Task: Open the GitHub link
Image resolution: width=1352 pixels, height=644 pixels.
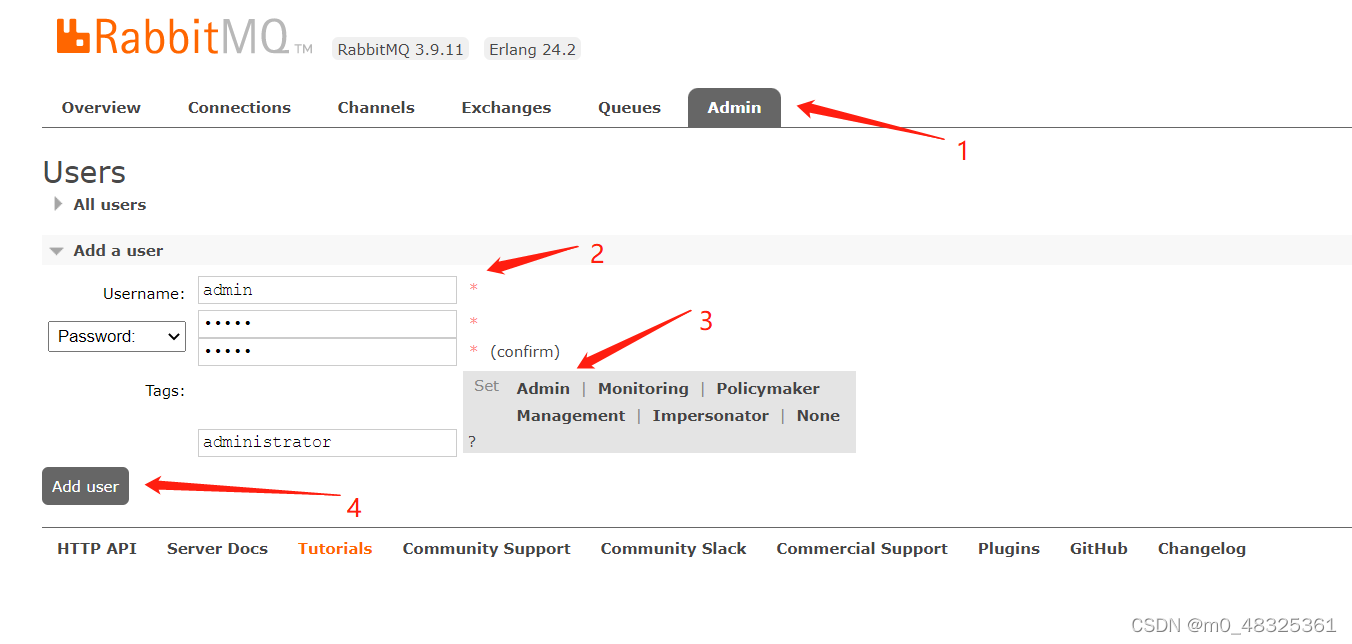Action: click(x=1098, y=548)
